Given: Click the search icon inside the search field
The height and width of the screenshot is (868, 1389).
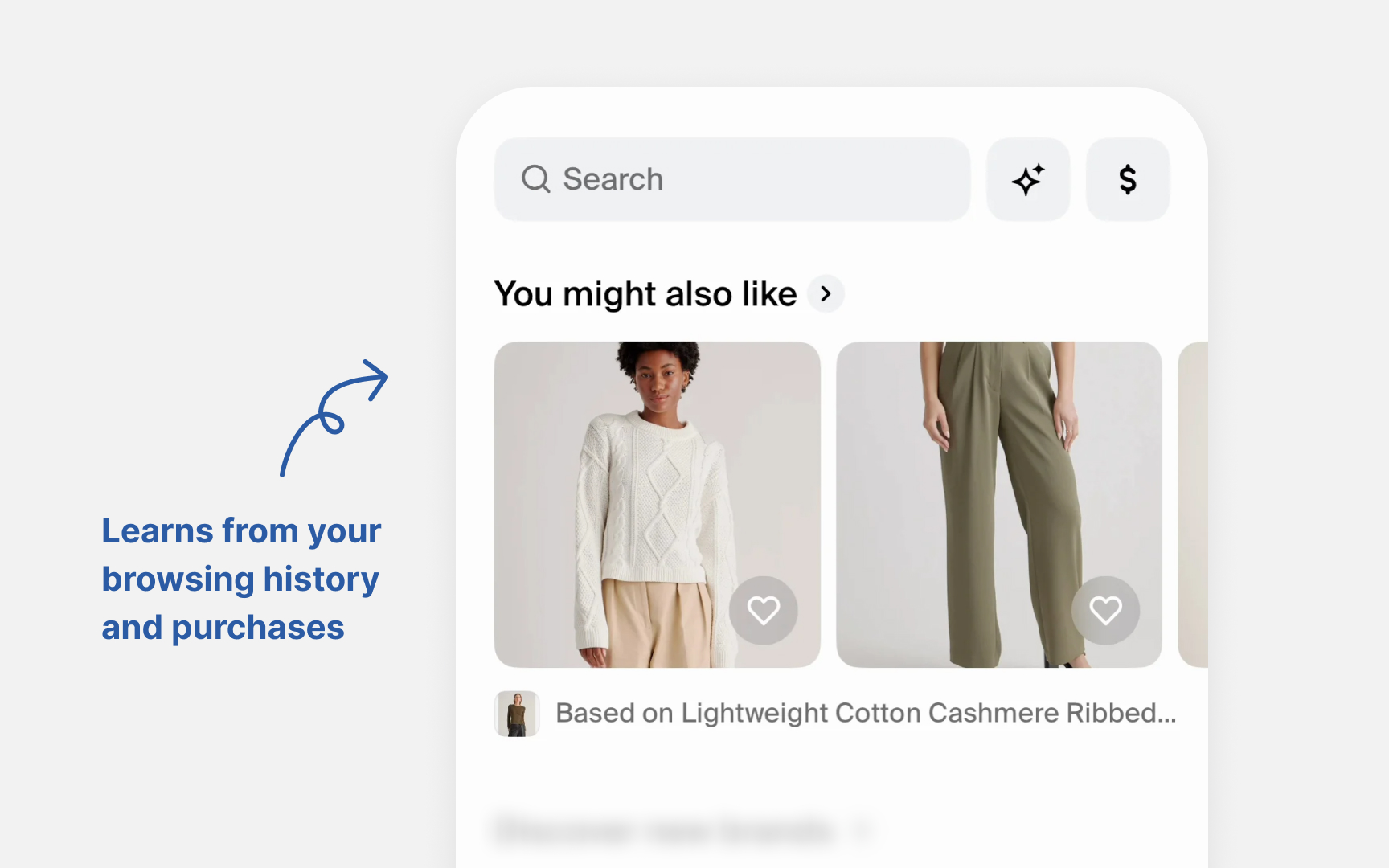Looking at the screenshot, I should point(535,178).
